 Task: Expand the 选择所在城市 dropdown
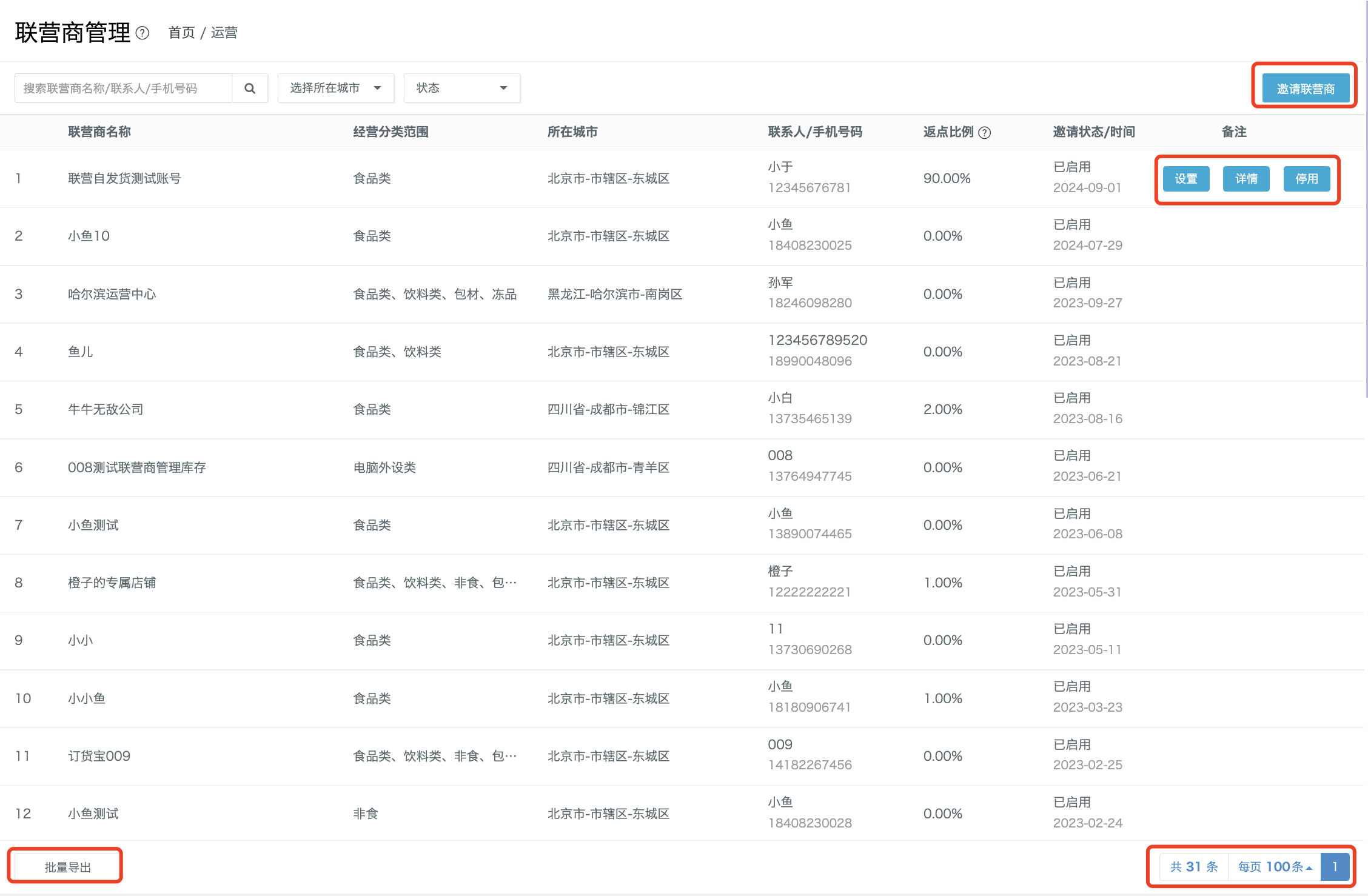[x=336, y=89]
